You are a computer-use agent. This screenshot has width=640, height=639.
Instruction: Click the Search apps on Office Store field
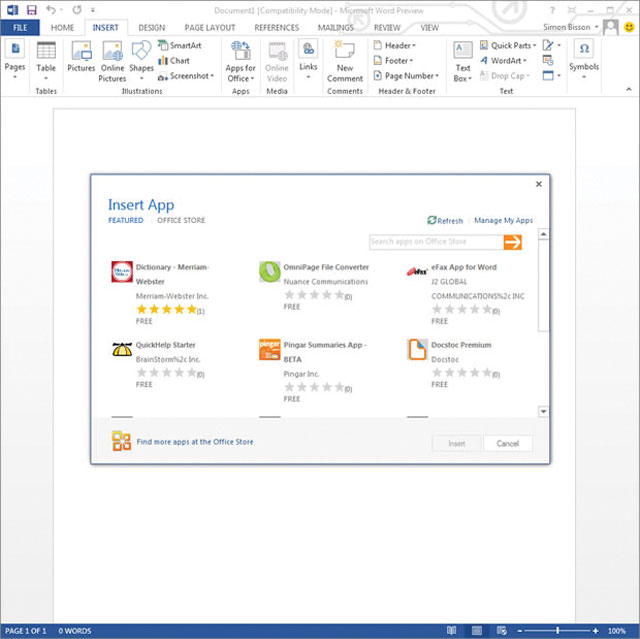coord(436,242)
